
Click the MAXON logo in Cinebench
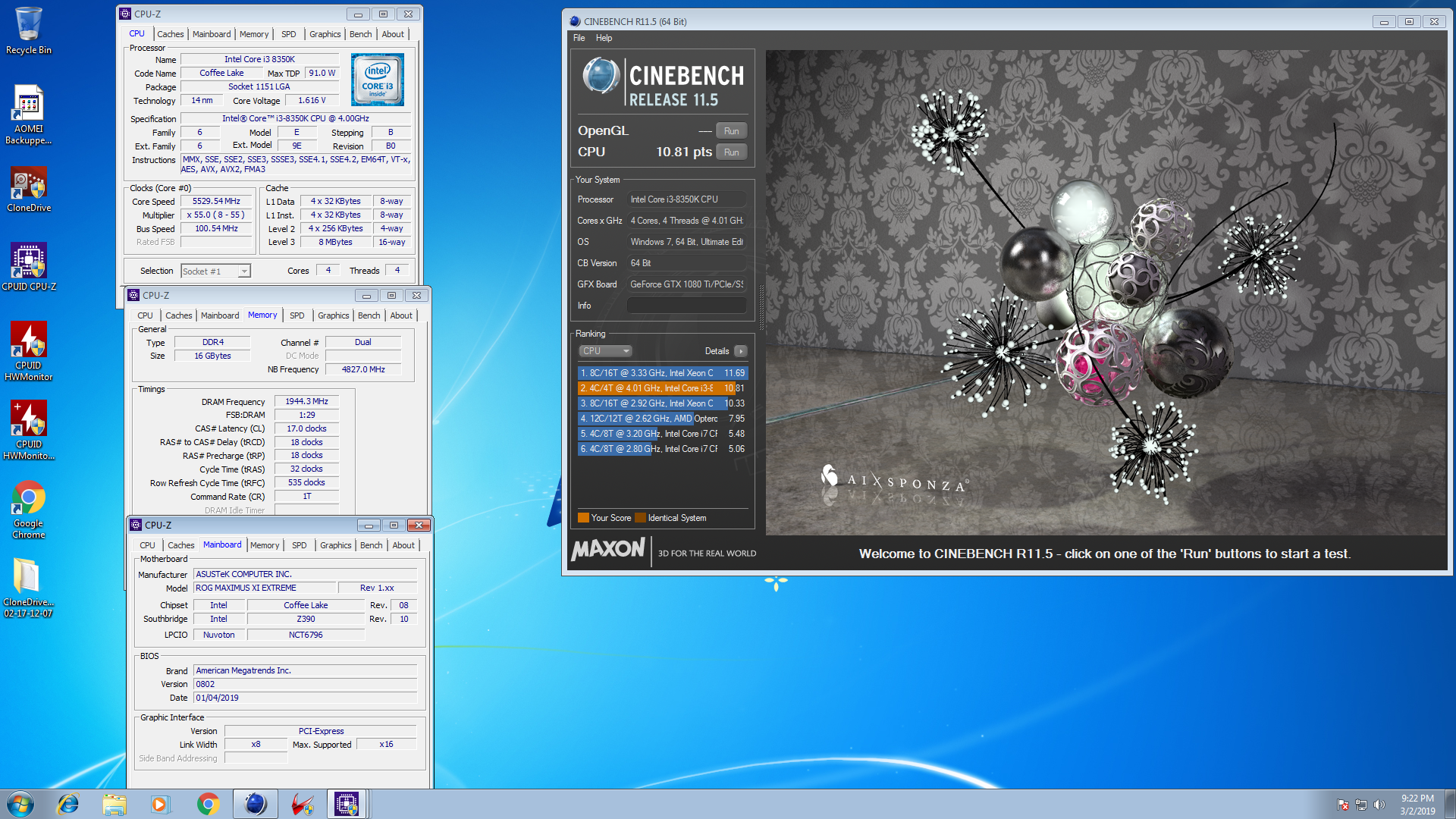[608, 550]
